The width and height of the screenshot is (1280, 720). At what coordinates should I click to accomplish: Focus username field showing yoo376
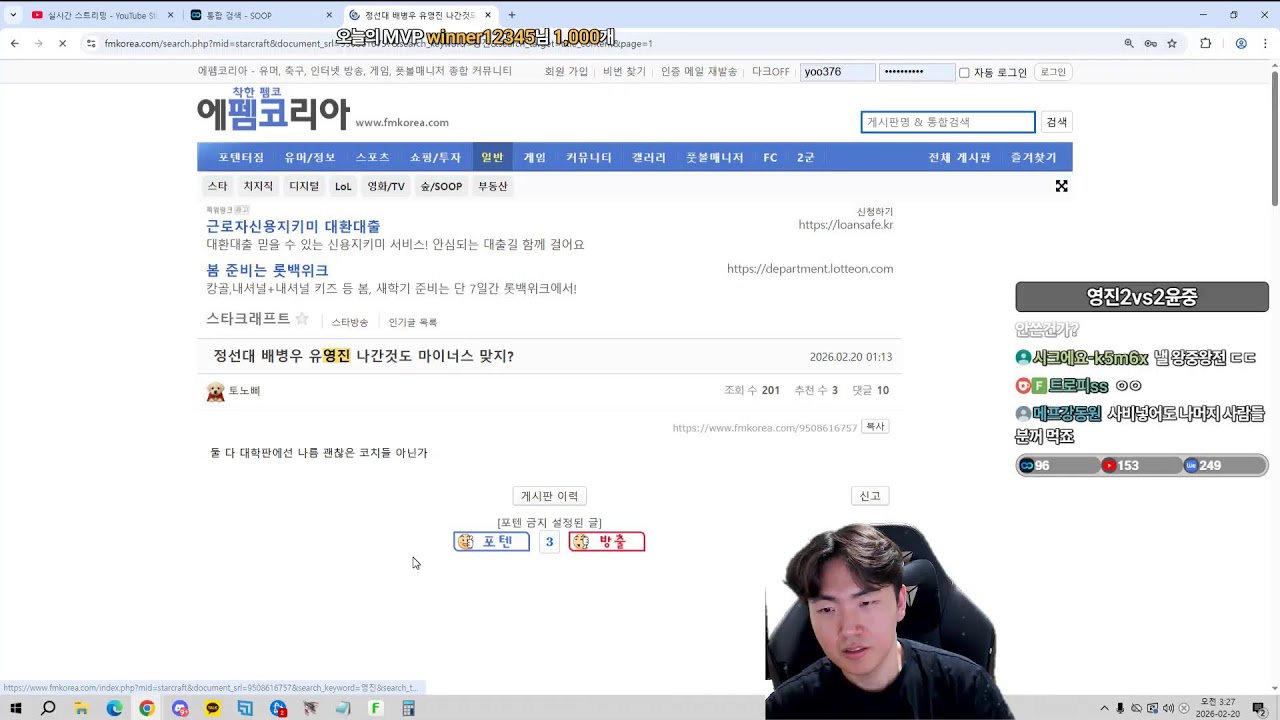tap(838, 72)
